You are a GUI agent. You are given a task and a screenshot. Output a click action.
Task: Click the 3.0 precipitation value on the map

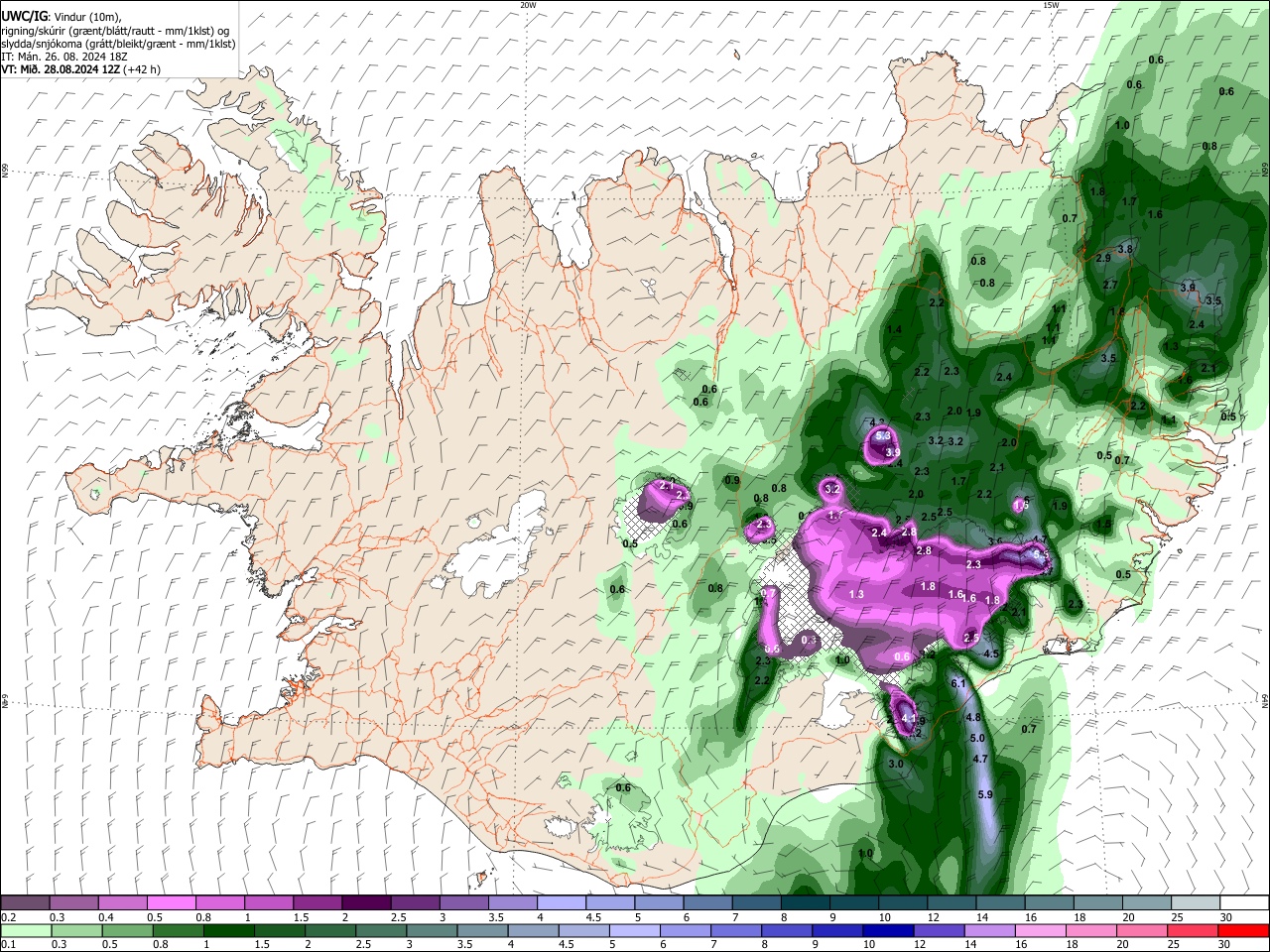point(896,764)
